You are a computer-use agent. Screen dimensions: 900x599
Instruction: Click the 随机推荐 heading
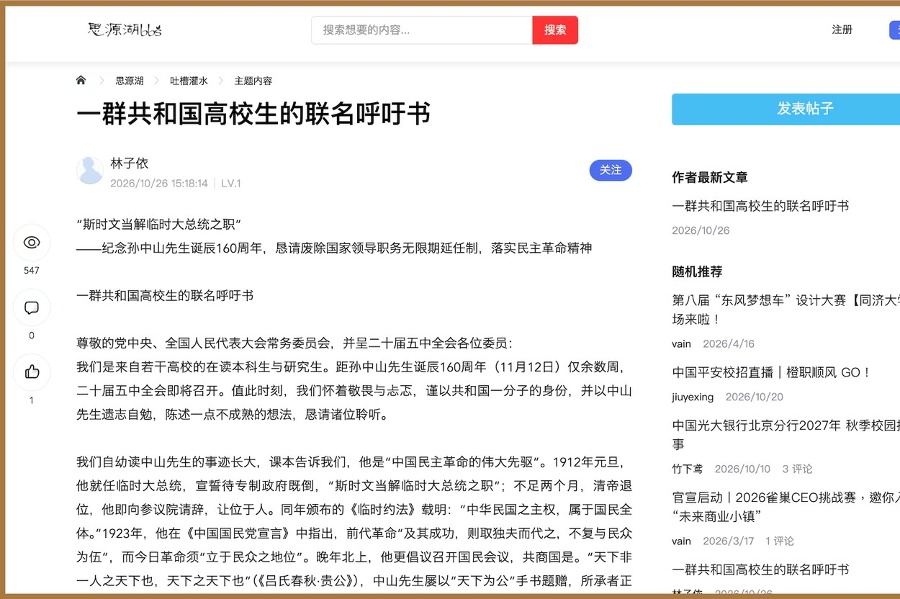pyautogui.click(x=697, y=271)
